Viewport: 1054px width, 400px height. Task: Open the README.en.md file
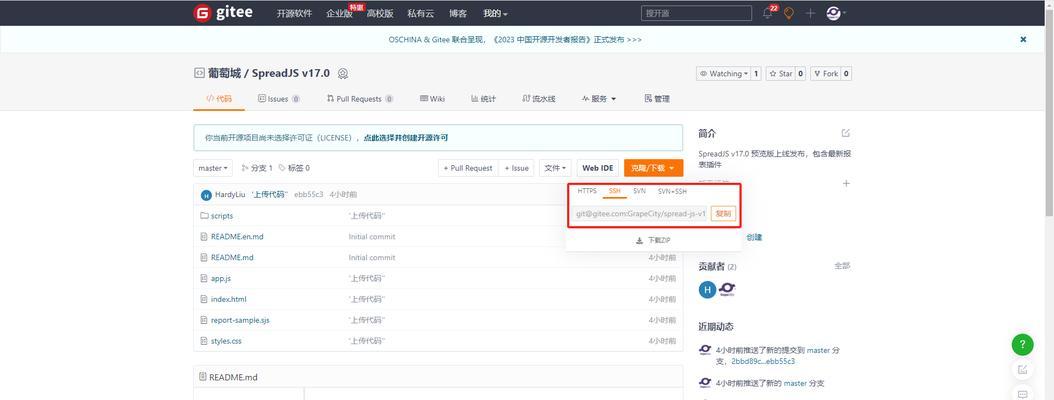pos(237,237)
